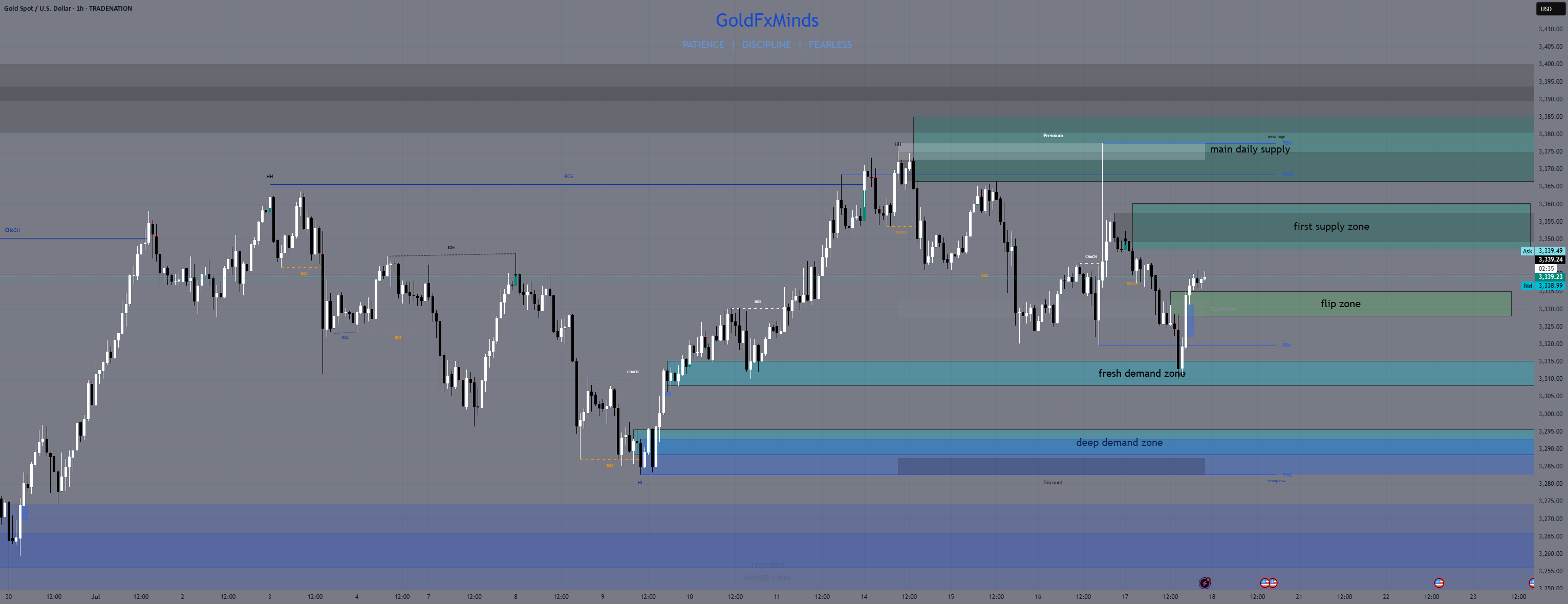Viewport: 1568px width, 604px height.
Task: Click the "fresh demand zone" text label
Action: [x=1141, y=373]
